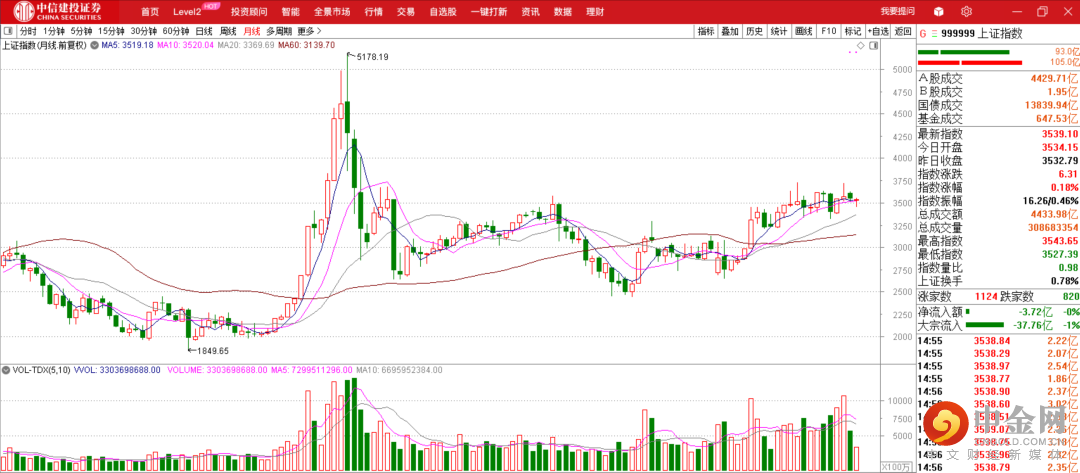
Task: Select the 月线 chart period
Action: [252, 31]
